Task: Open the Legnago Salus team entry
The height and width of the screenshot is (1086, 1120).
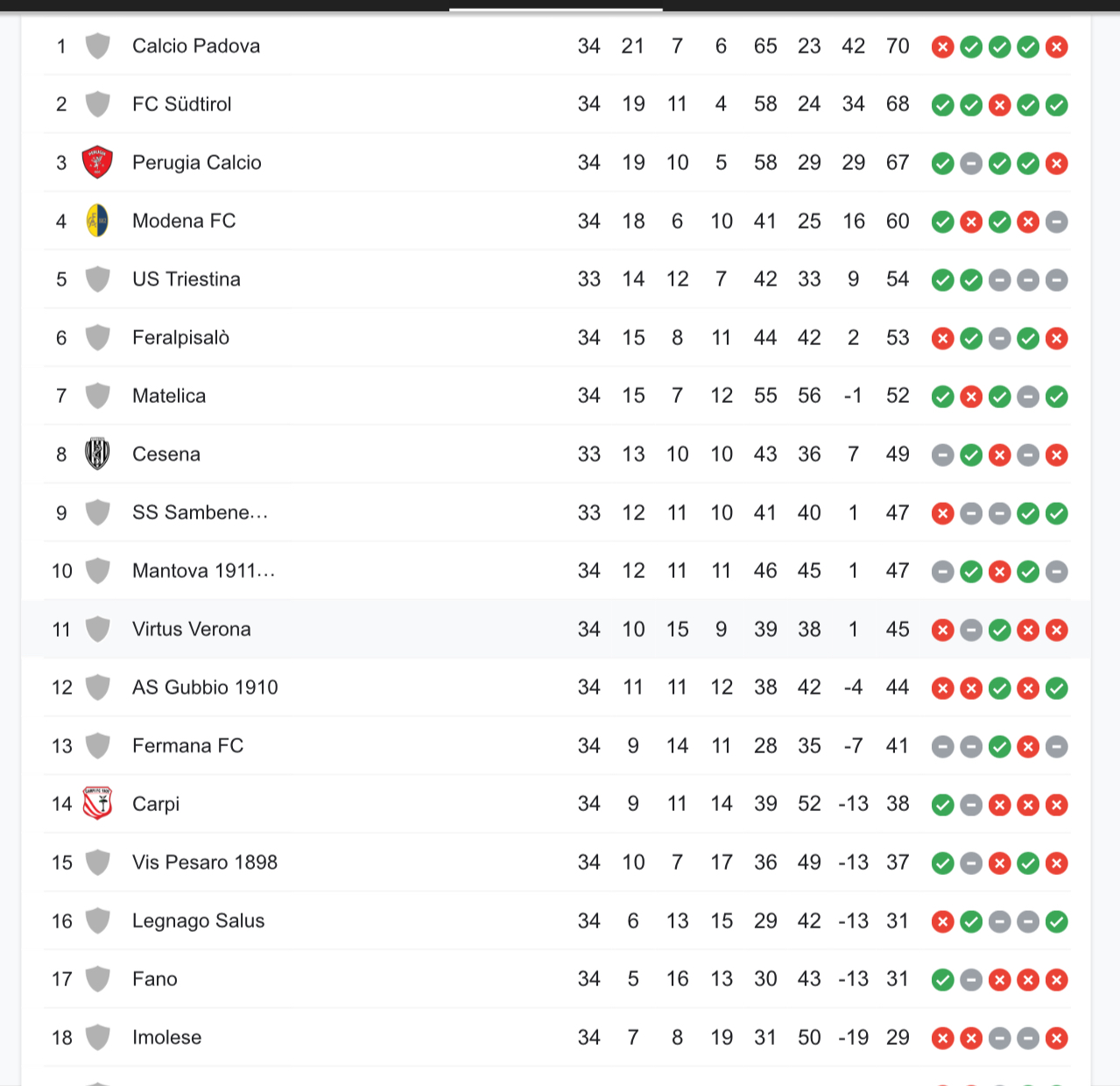Action: 199,920
